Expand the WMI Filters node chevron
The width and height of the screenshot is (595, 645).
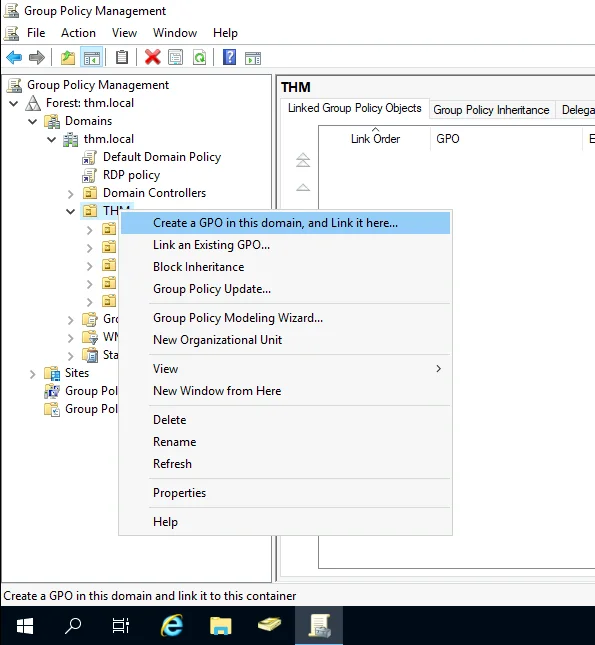(x=71, y=338)
